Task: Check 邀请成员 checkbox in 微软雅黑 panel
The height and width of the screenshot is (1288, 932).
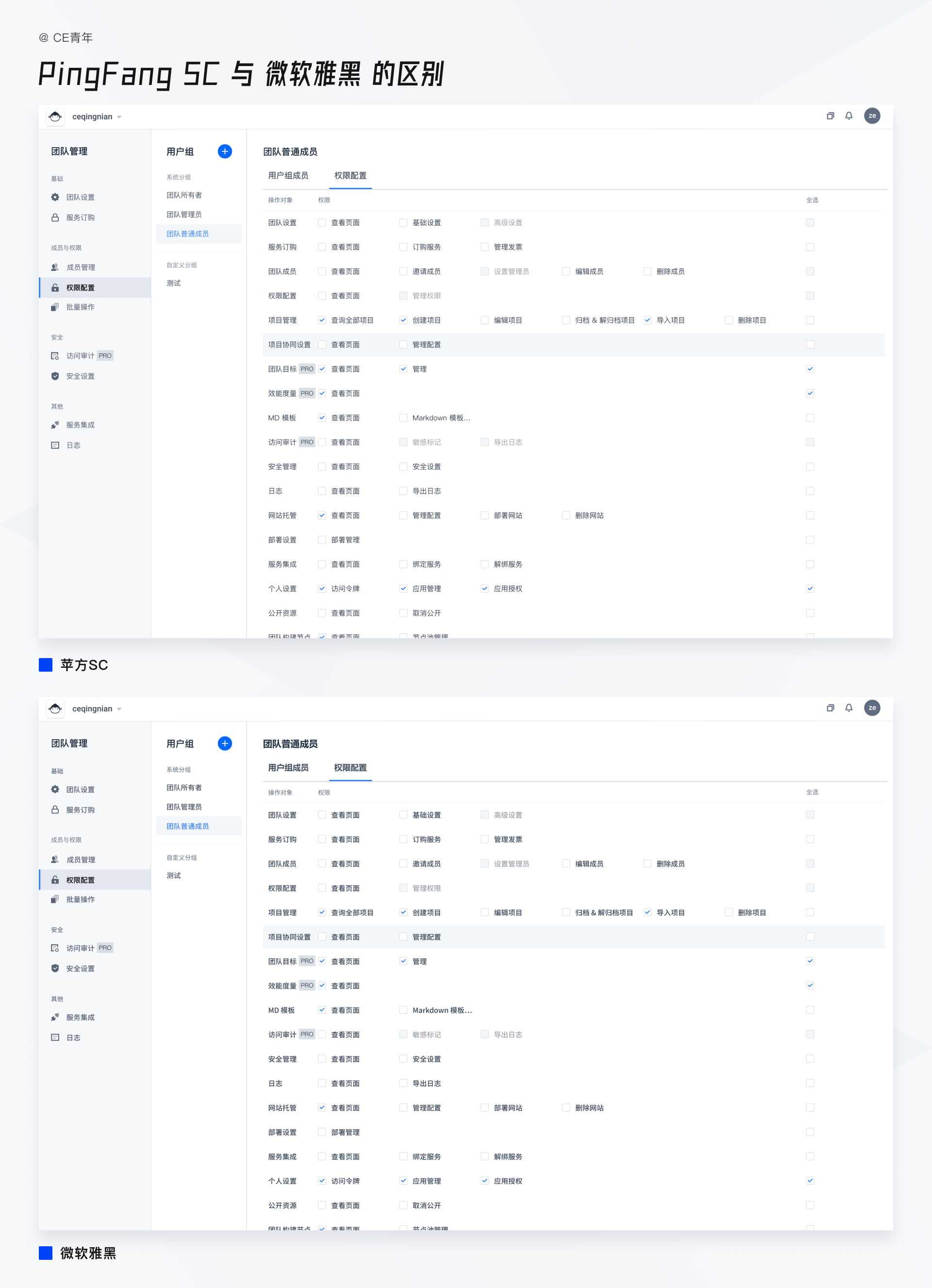Action: pyautogui.click(x=403, y=864)
